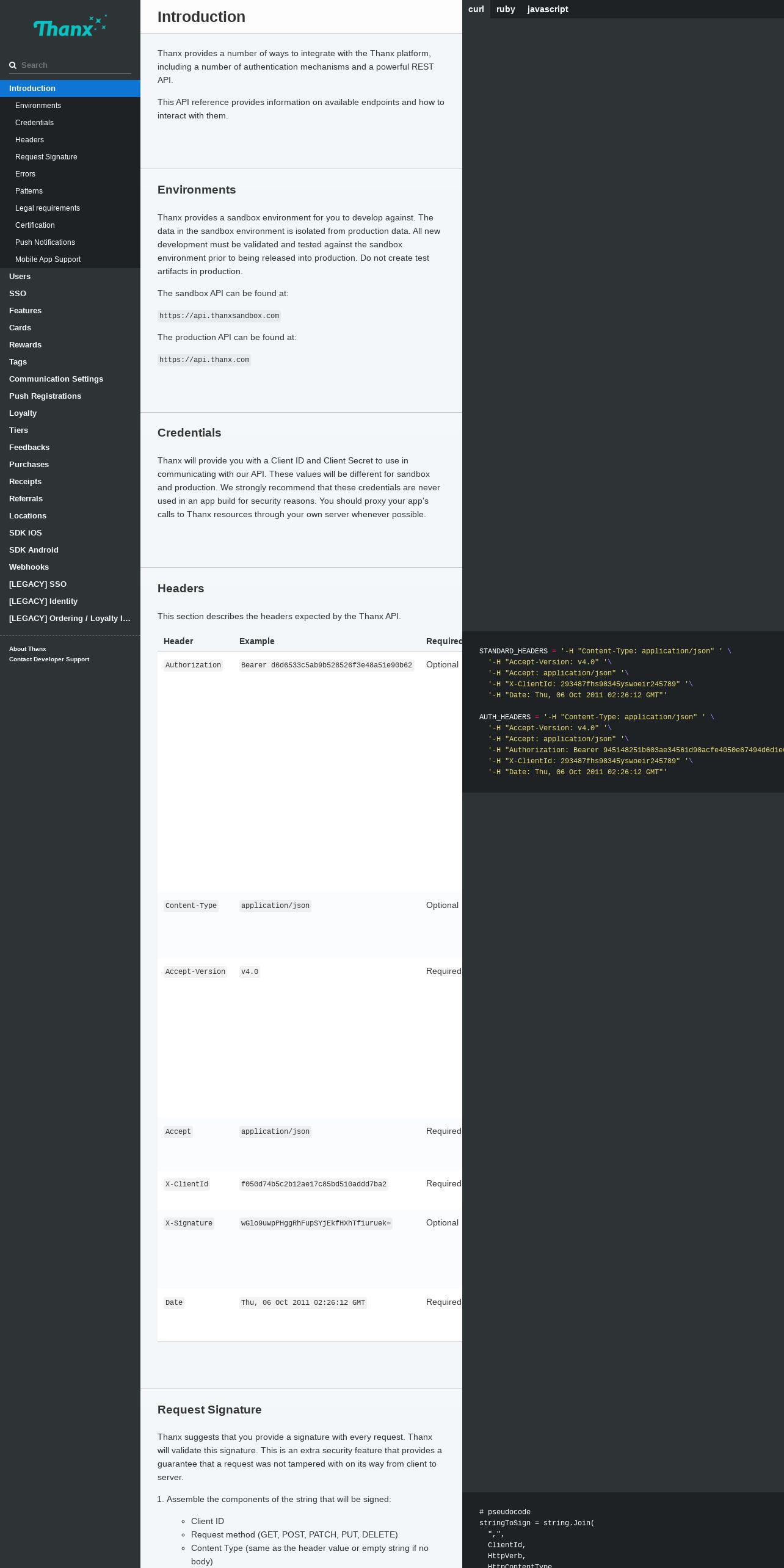This screenshot has height=1568, width=784.
Task: Click the Accept header name cell
Action: coord(178,1132)
